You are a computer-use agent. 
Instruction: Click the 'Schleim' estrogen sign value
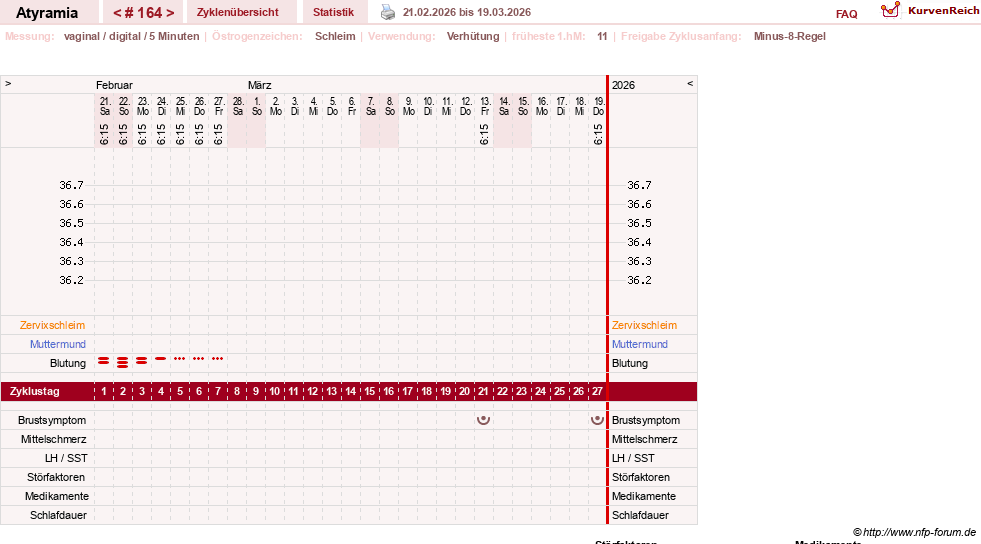point(335,36)
